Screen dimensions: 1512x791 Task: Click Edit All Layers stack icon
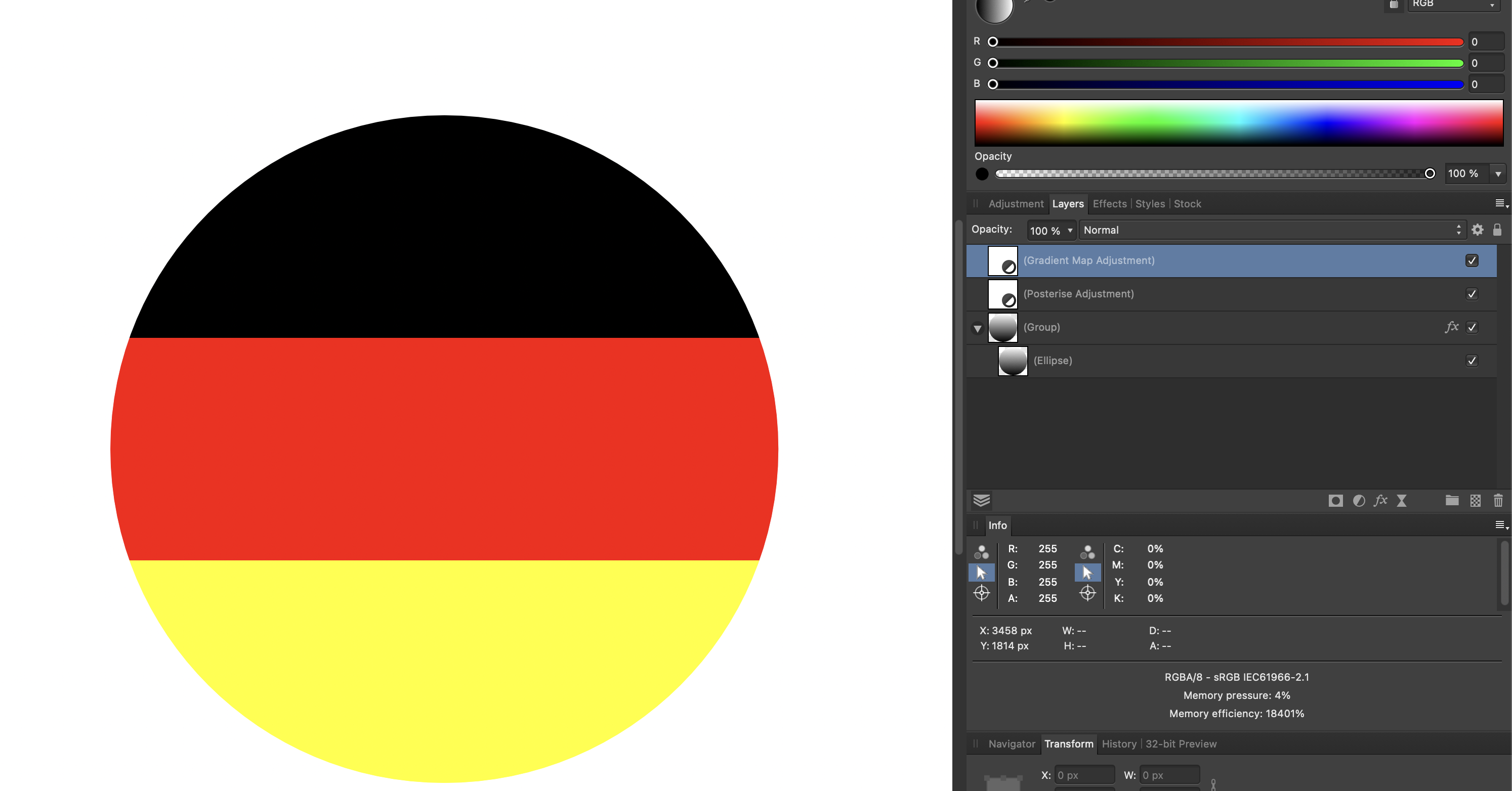click(x=981, y=501)
